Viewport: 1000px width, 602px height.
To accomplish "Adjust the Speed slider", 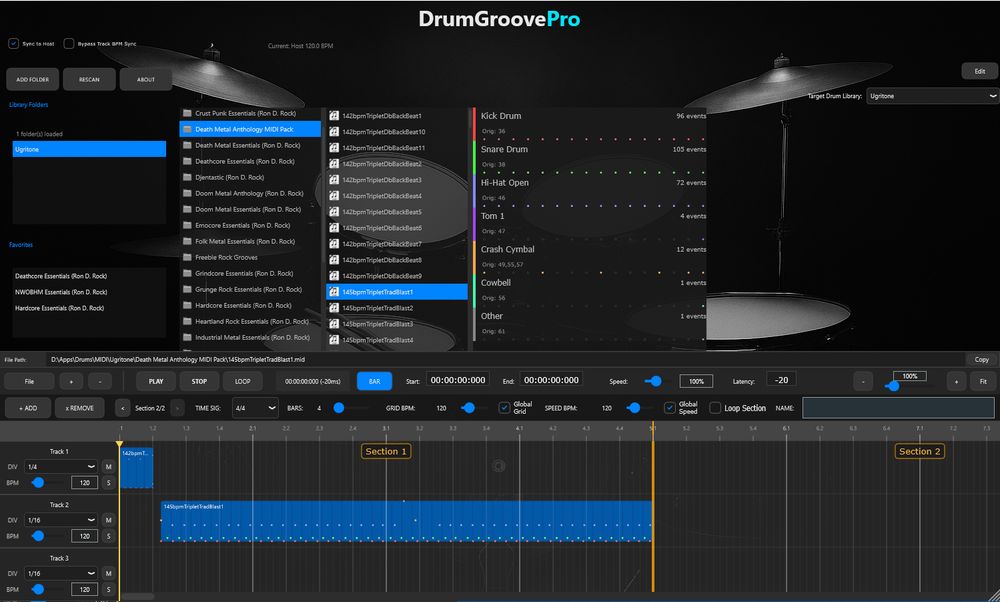I will [x=654, y=381].
